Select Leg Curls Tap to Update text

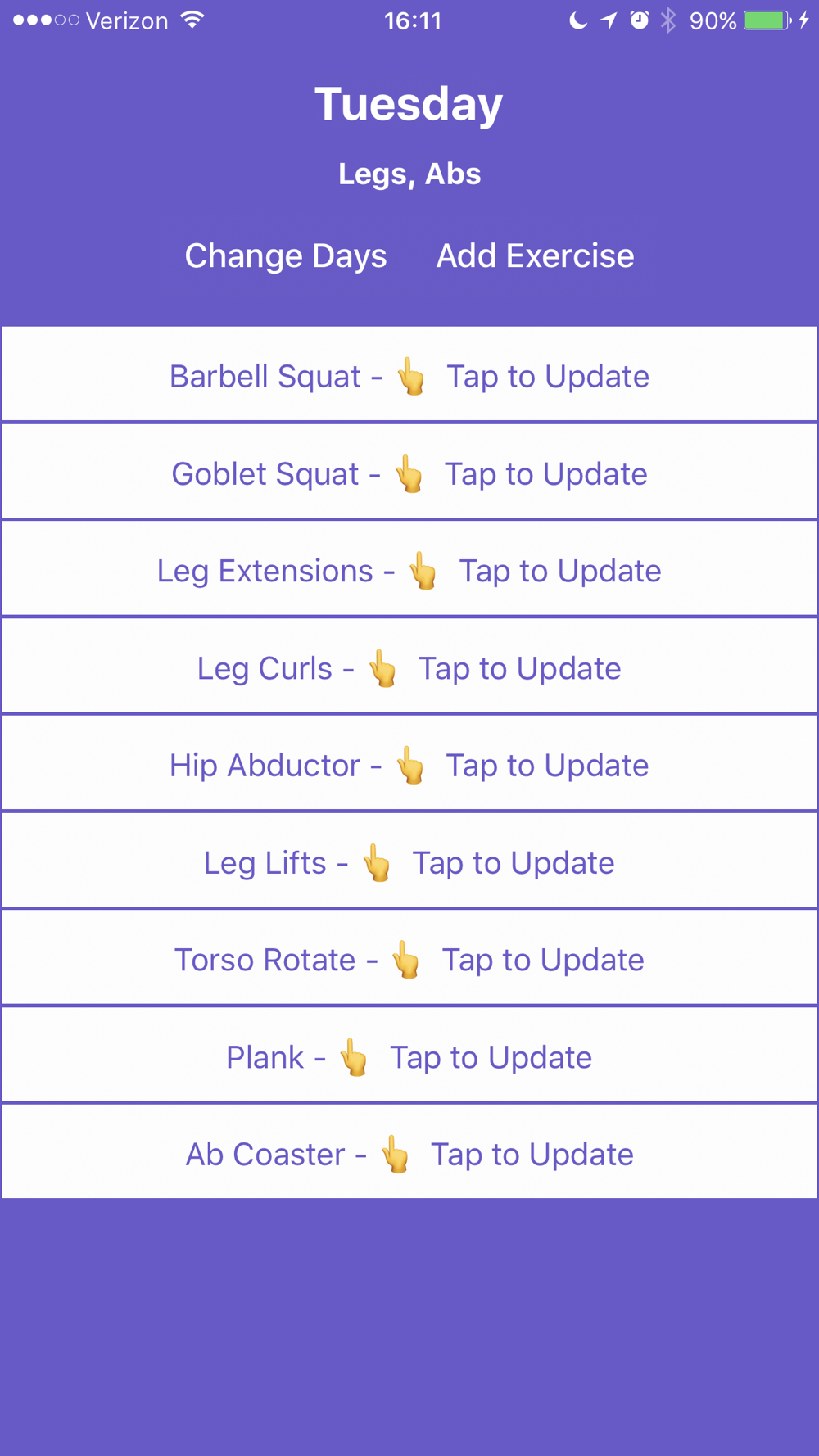[x=520, y=669]
